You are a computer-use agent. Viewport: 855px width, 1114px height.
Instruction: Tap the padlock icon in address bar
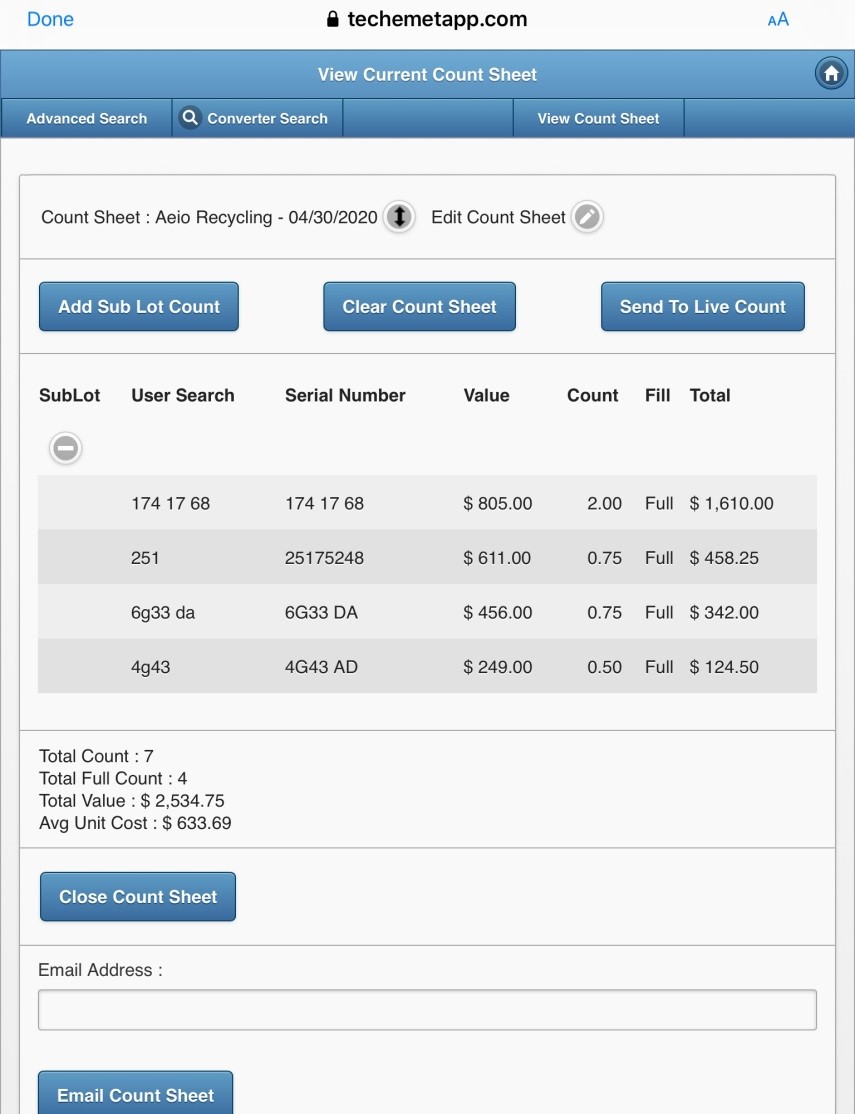333,20
